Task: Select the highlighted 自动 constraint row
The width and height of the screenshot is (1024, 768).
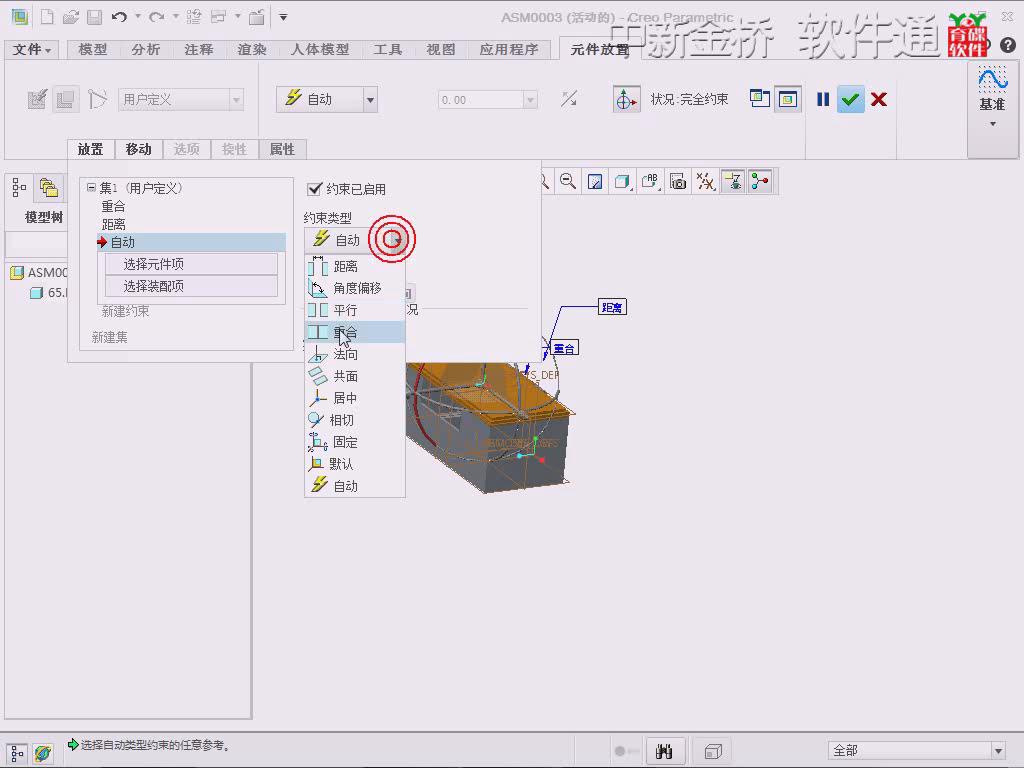Action: 191,242
